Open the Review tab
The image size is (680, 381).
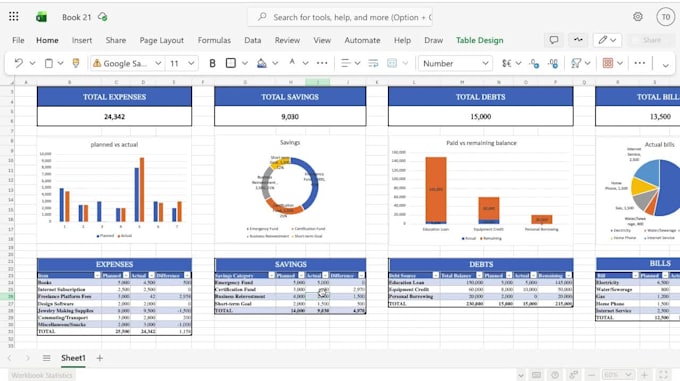click(x=287, y=40)
